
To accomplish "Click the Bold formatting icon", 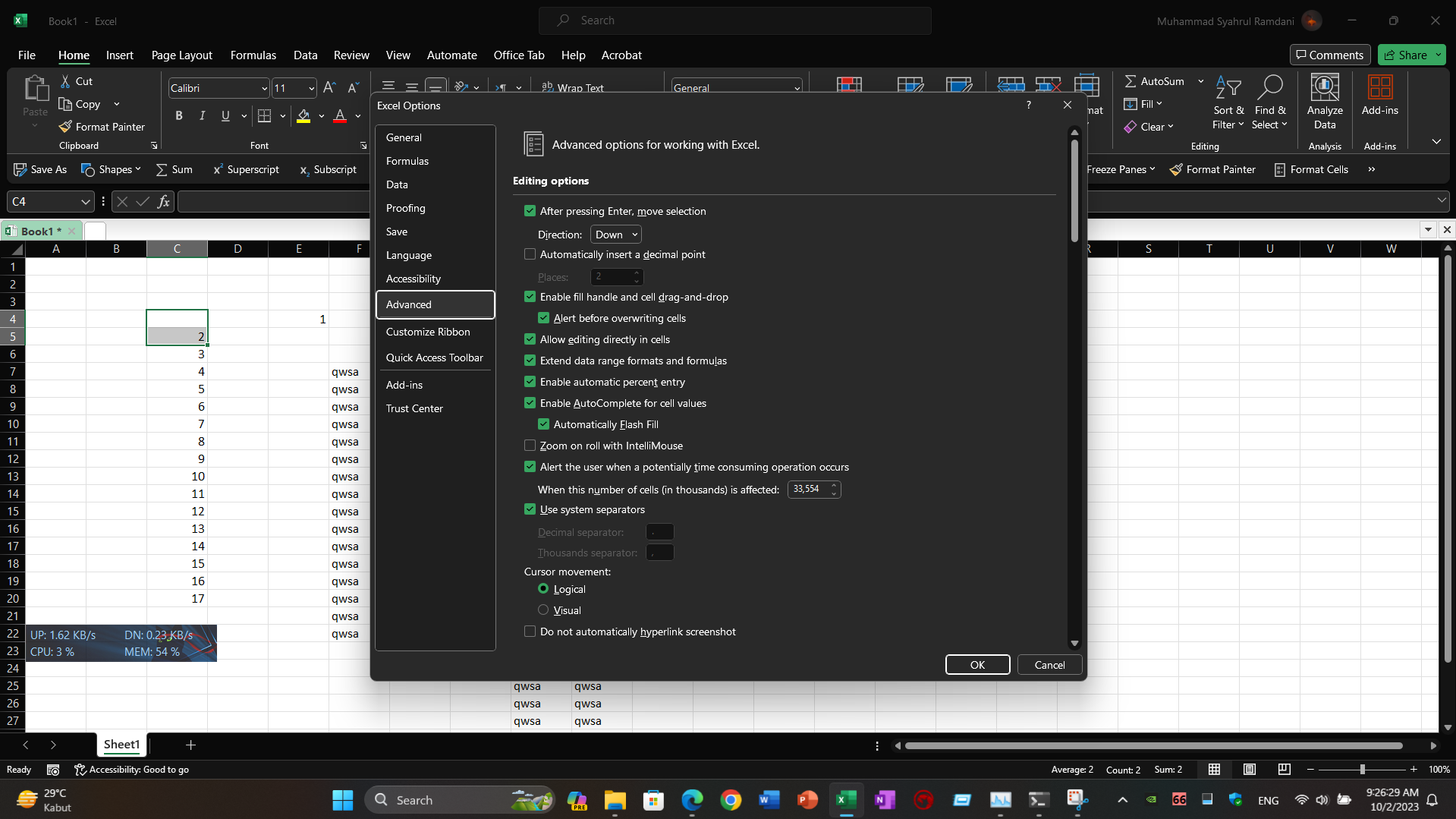I will click(x=179, y=115).
